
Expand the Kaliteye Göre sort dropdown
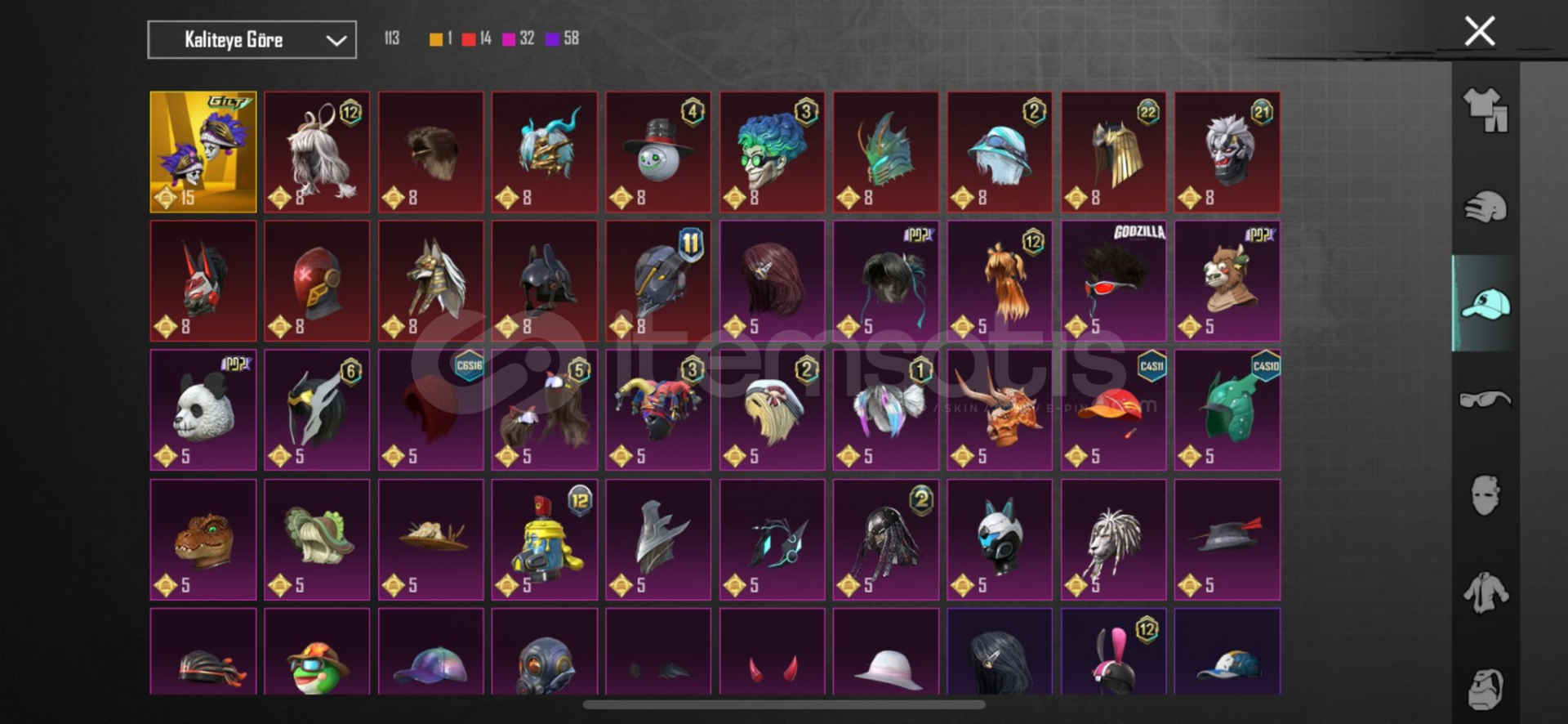(252, 39)
